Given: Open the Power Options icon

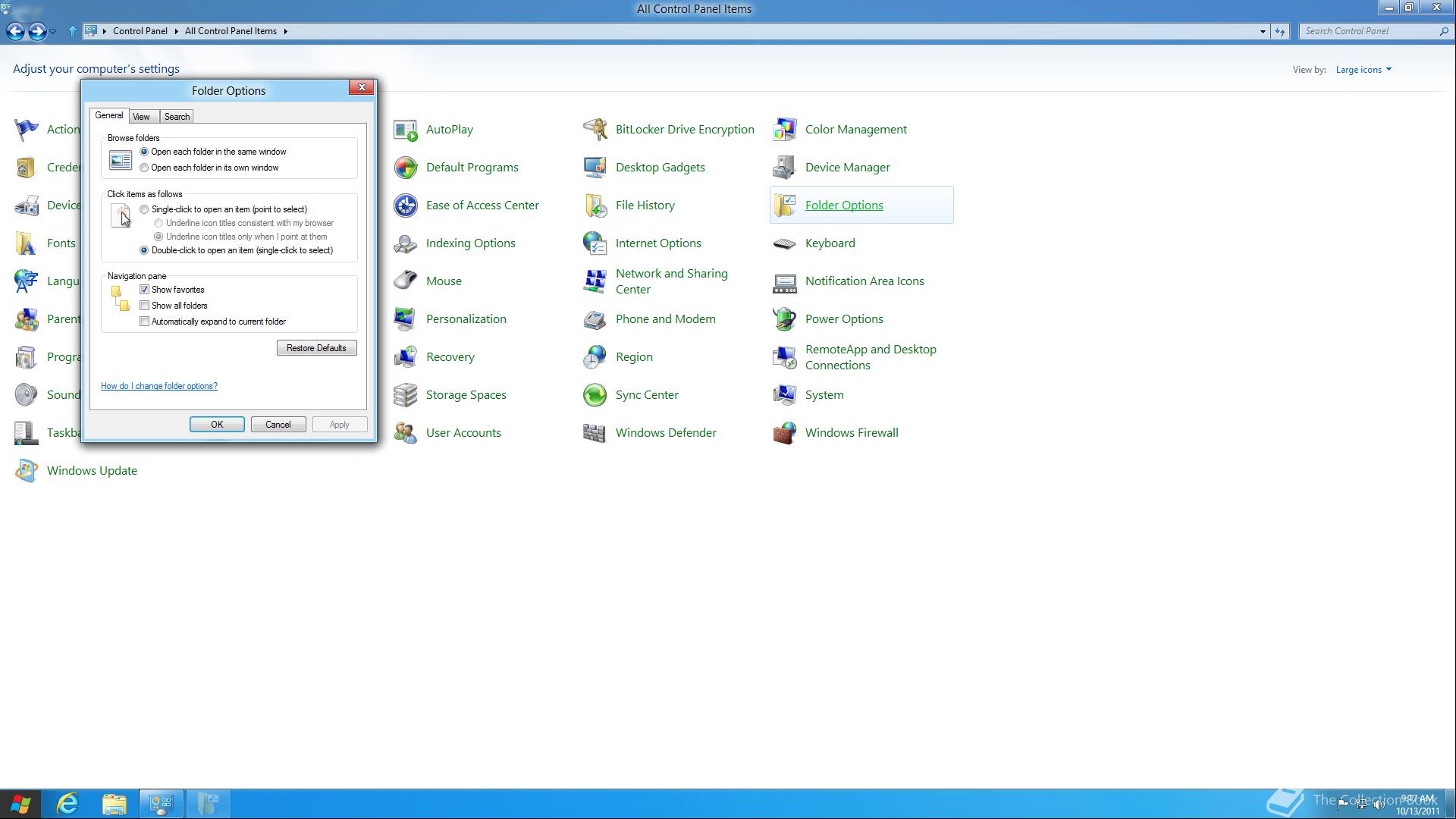Looking at the screenshot, I should [785, 319].
